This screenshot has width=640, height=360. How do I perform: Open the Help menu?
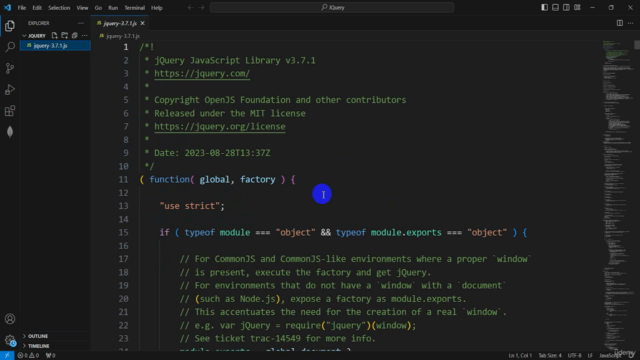coord(156,7)
